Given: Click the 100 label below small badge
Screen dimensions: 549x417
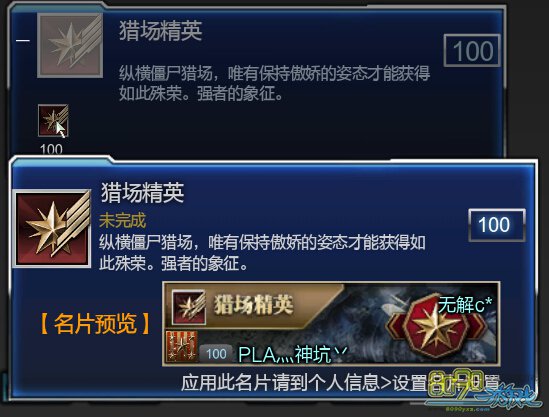Looking at the screenshot, I should 51,150.
